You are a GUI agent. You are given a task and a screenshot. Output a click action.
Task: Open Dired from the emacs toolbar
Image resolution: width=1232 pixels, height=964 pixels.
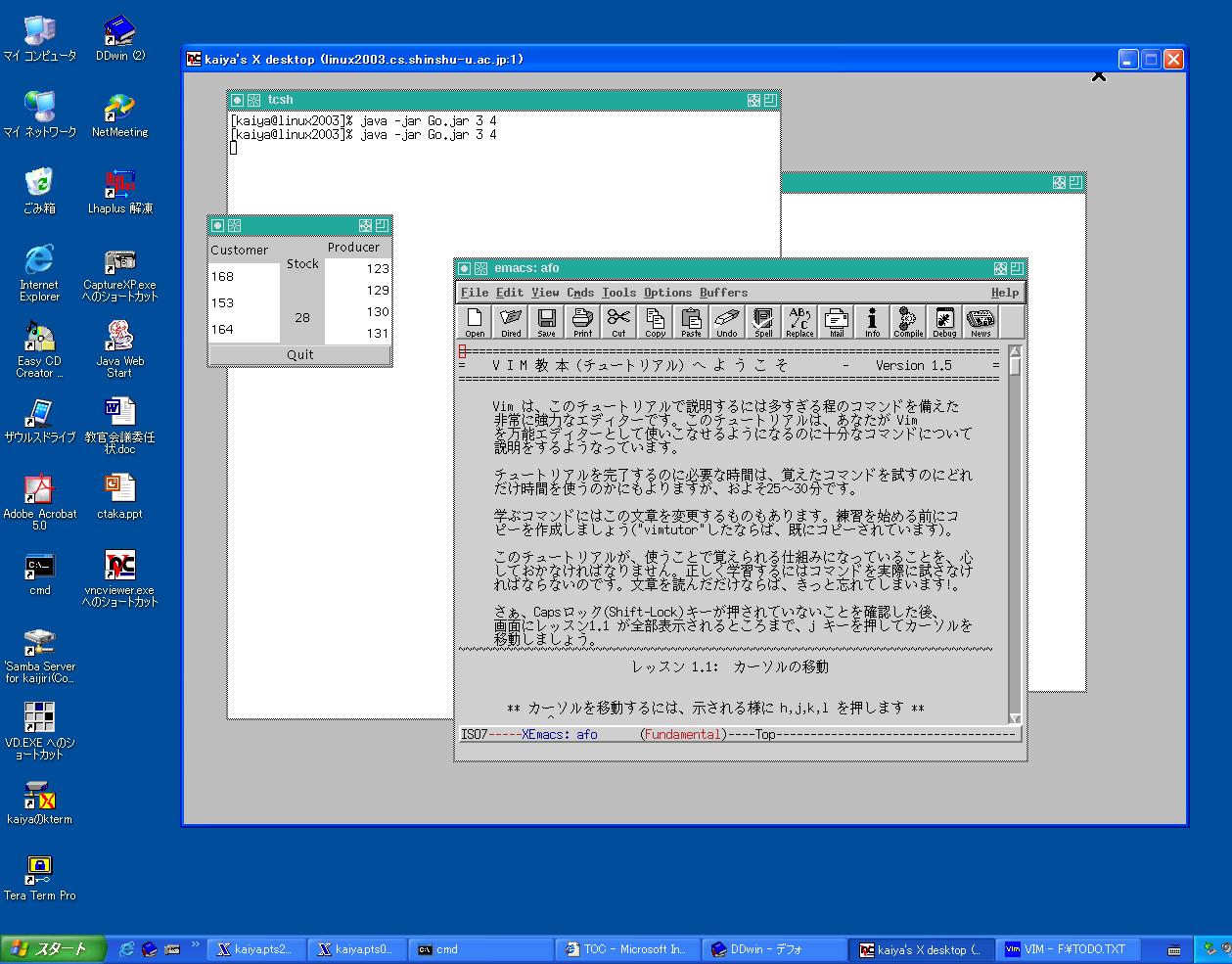click(x=511, y=322)
